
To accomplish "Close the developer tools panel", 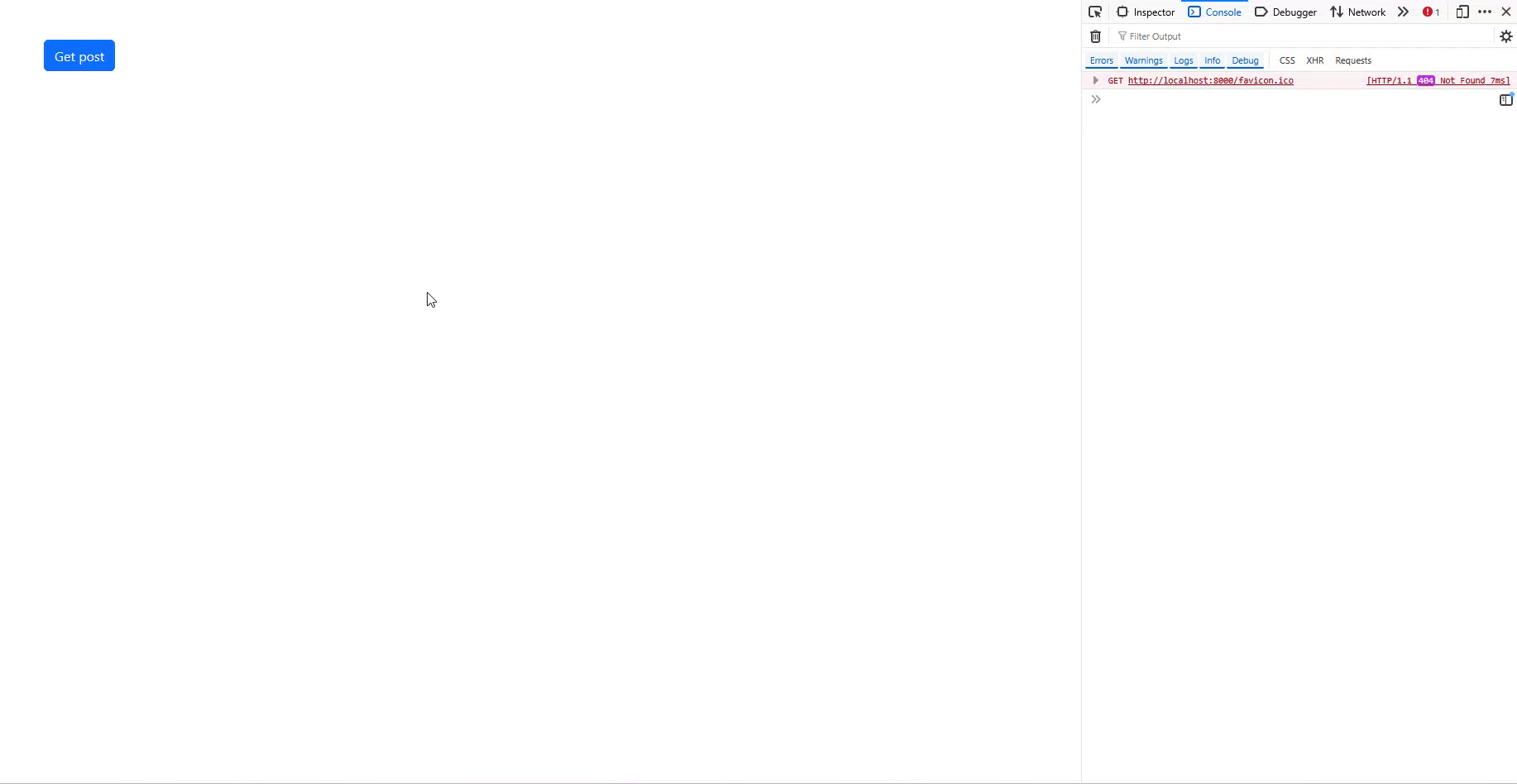I will 1506,12.
